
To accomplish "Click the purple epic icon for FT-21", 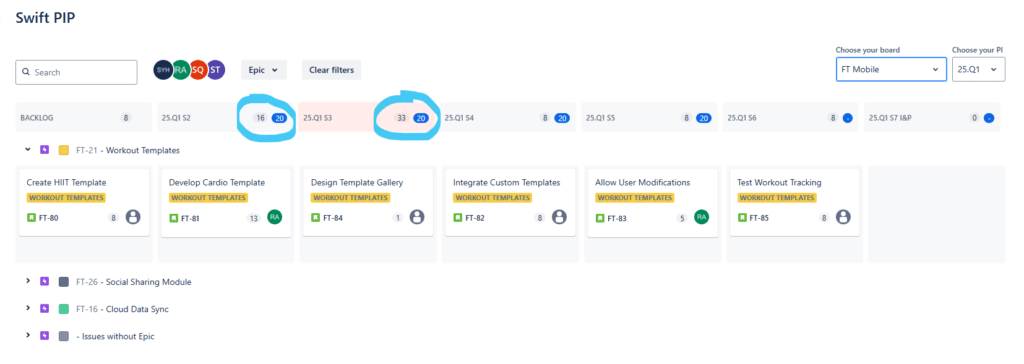I will click(x=44, y=150).
